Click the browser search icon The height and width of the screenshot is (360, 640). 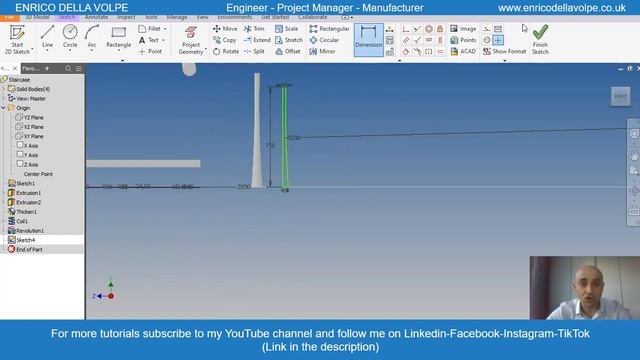(68, 69)
